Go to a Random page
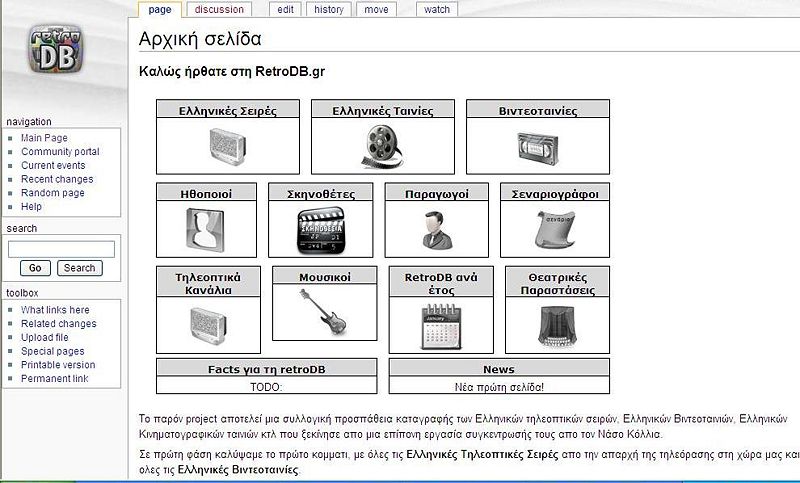This screenshot has width=800, height=483. click(53, 193)
